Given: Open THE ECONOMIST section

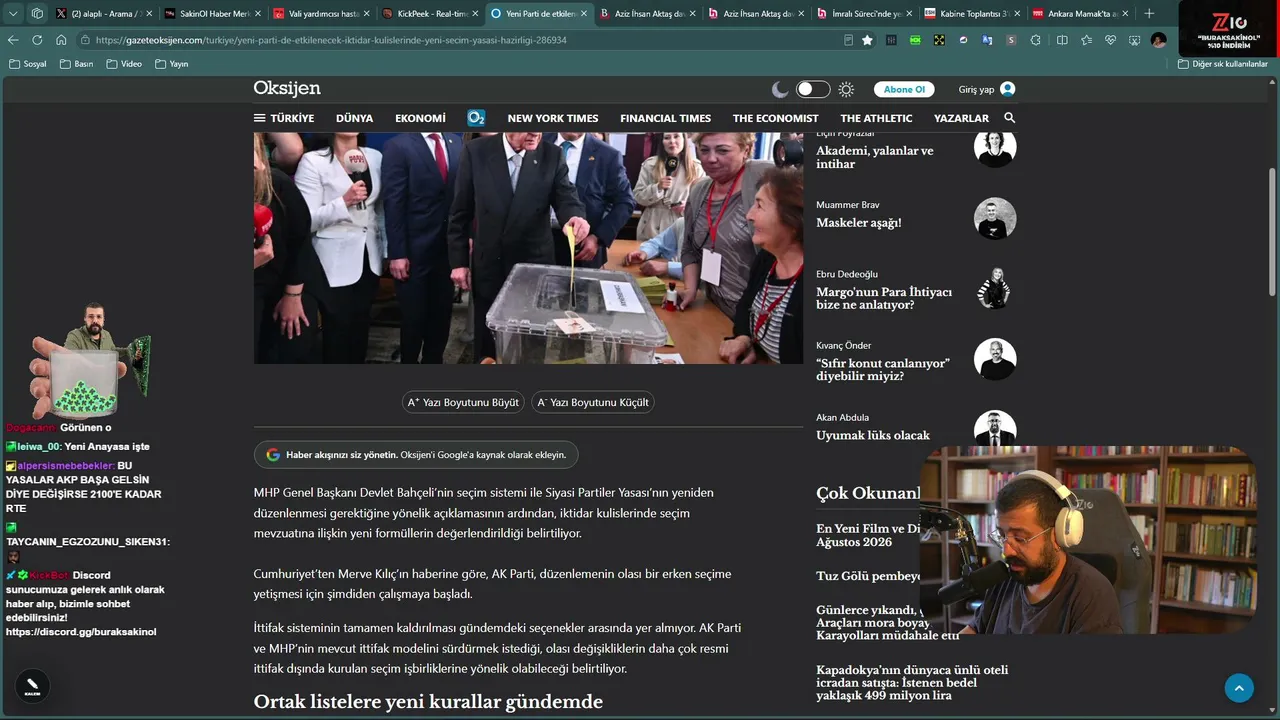Looking at the screenshot, I should [775, 118].
